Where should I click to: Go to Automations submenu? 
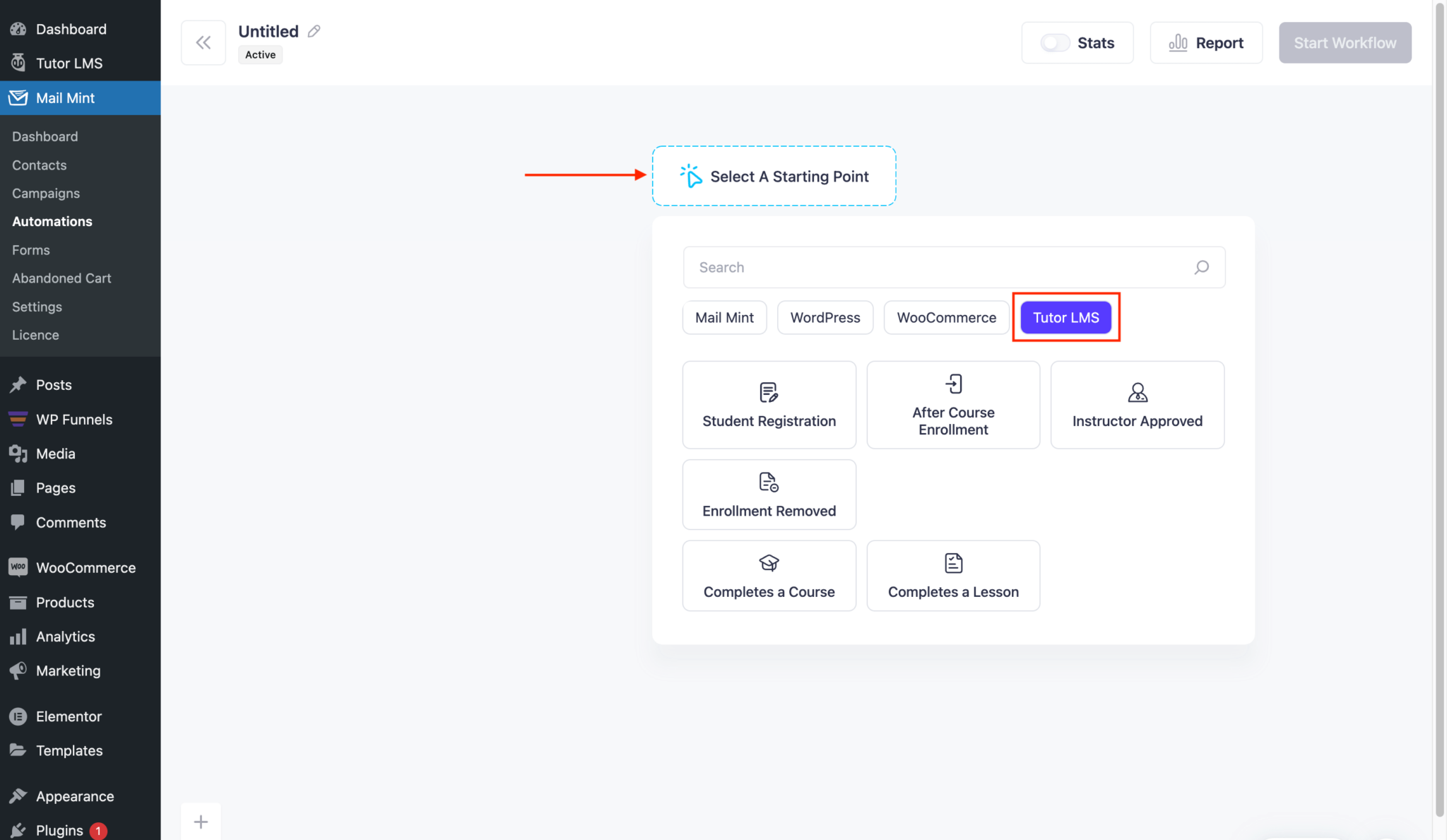point(52,222)
